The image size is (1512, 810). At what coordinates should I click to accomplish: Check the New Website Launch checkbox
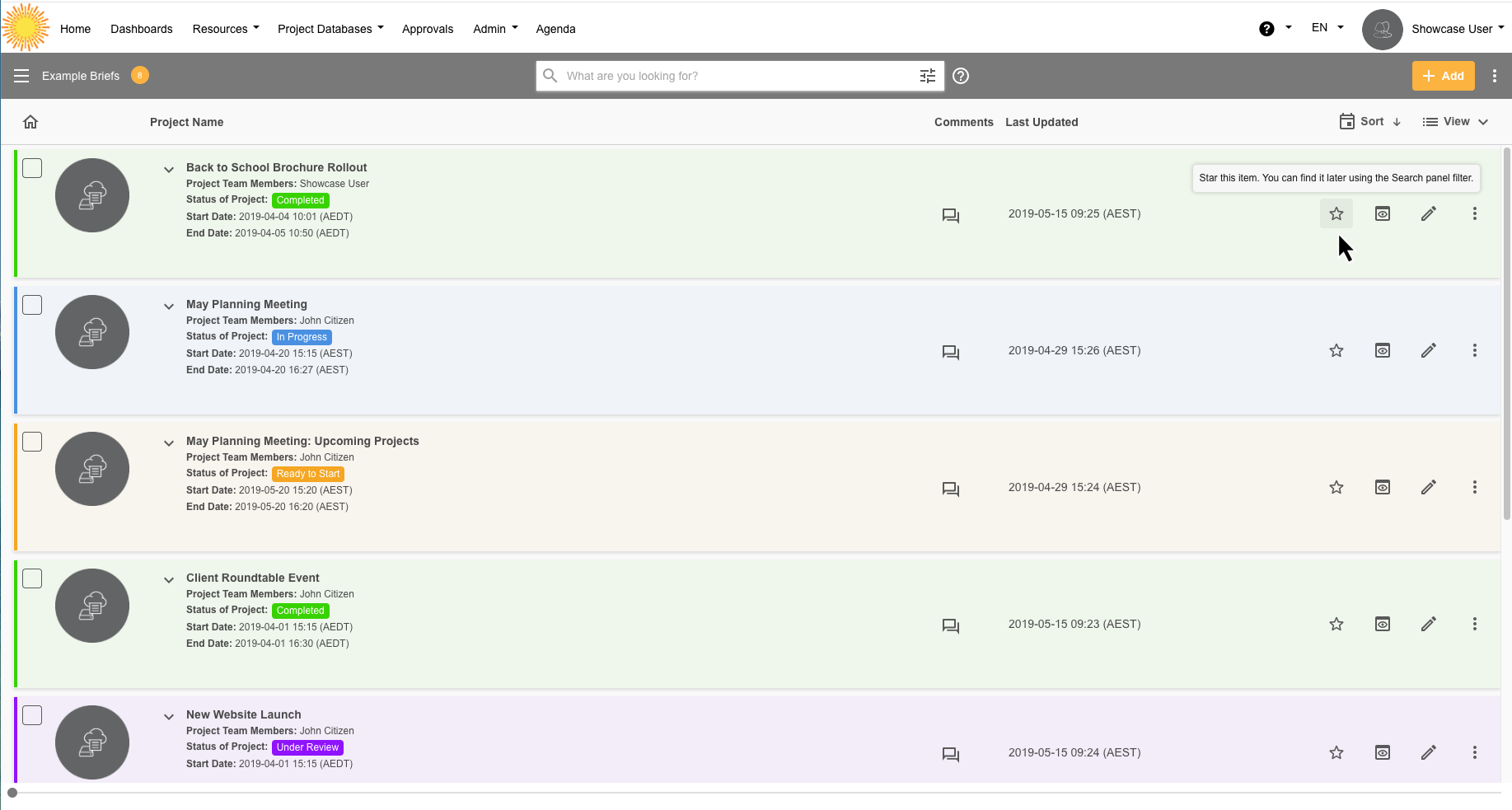pos(32,715)
